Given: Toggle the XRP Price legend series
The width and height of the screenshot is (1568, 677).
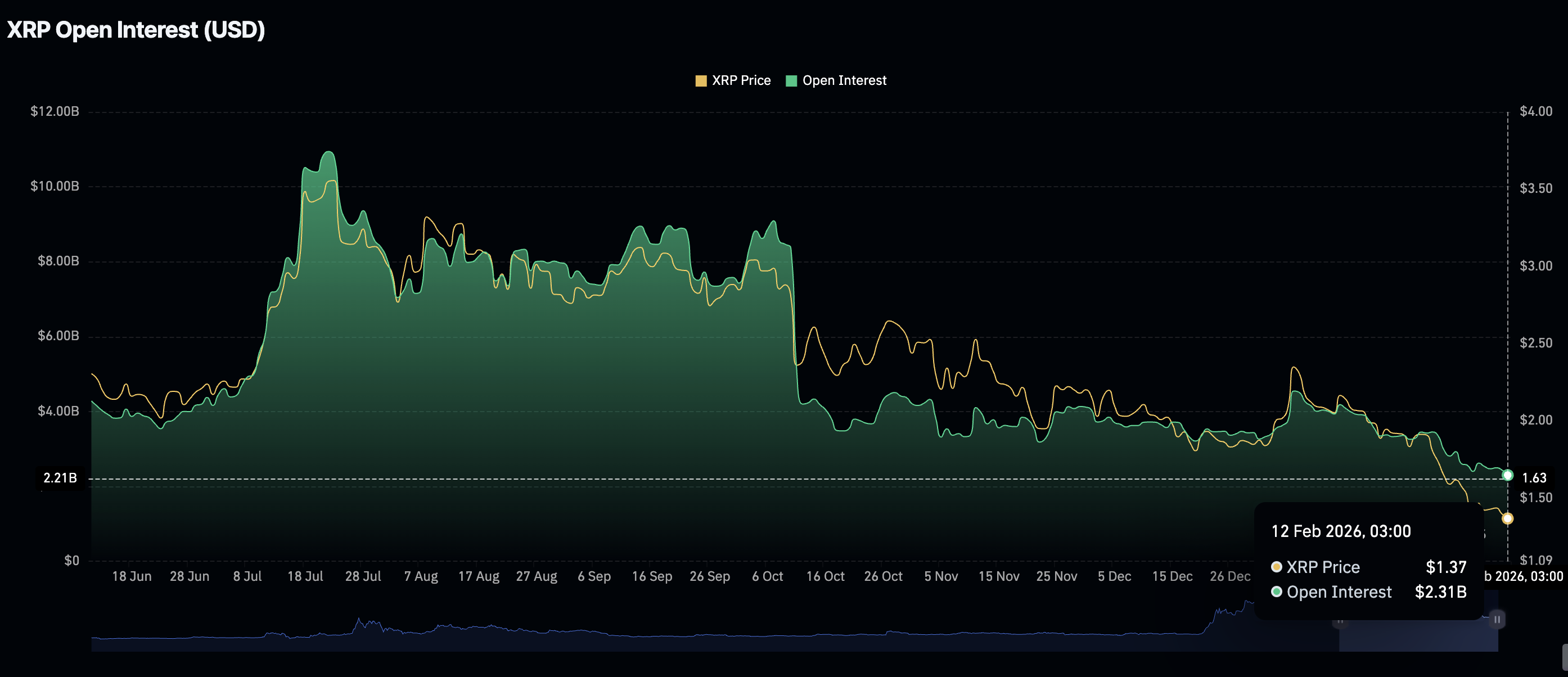Looking at the screenshot, I should 741,80.
